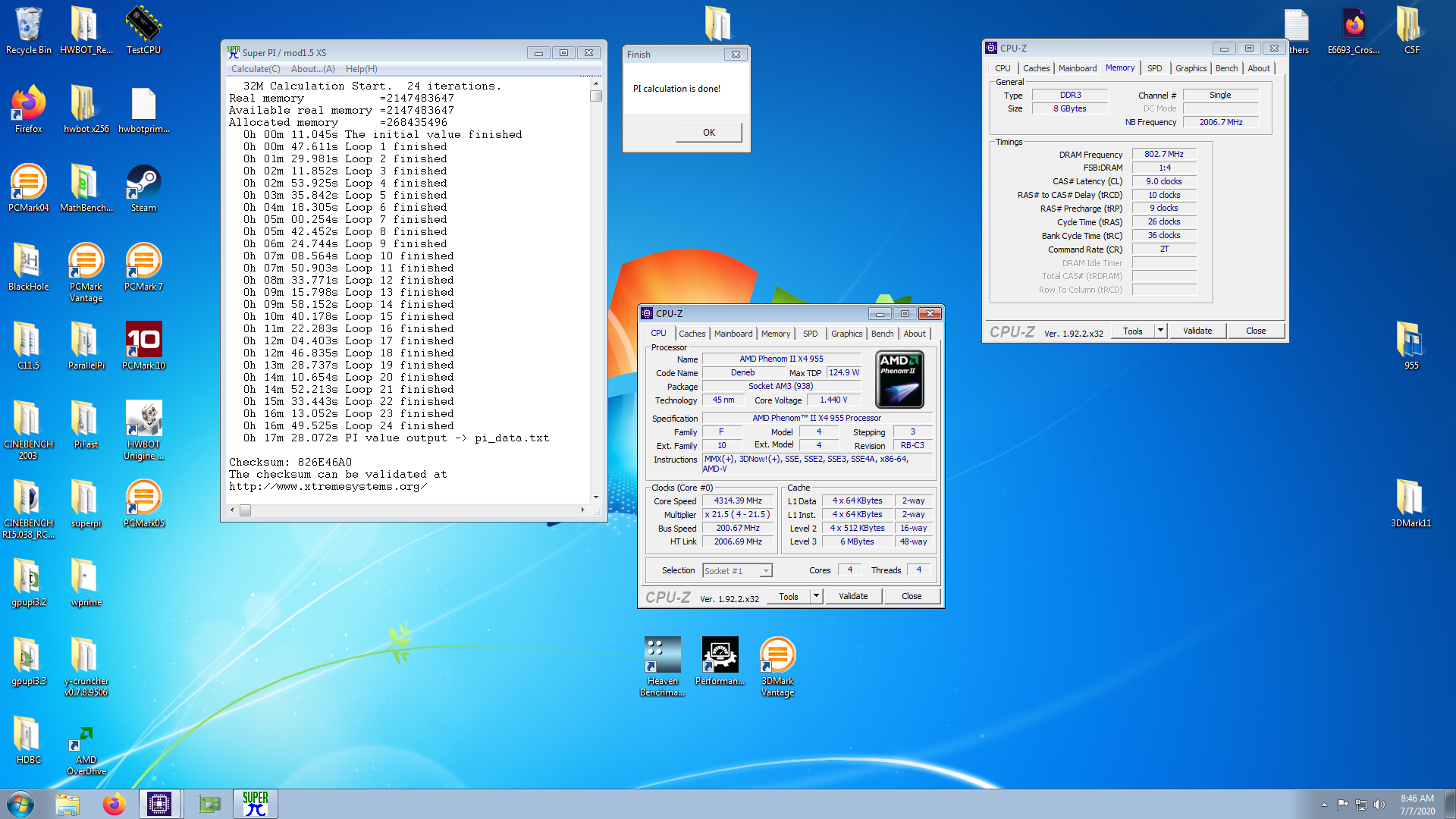Click Validate in lower CPU-Z window
Image resolution: width=1456 pixels, height=819 pixels.
click(853, 596)
